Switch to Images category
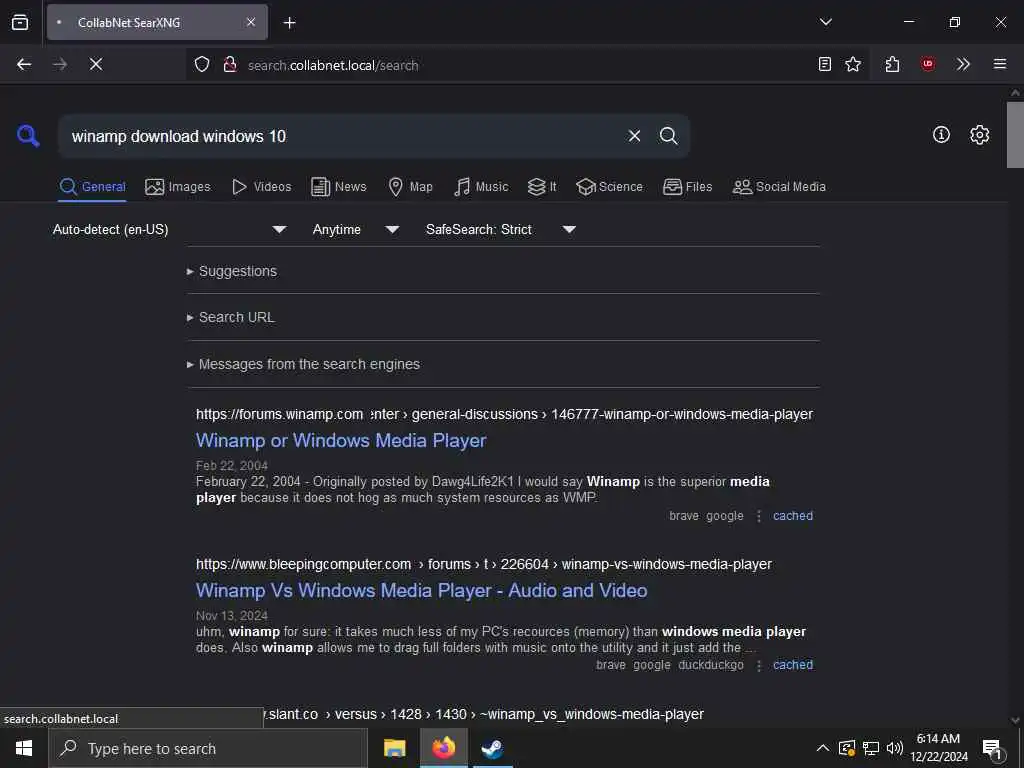The image size is (1024, 768). [178, 187]
